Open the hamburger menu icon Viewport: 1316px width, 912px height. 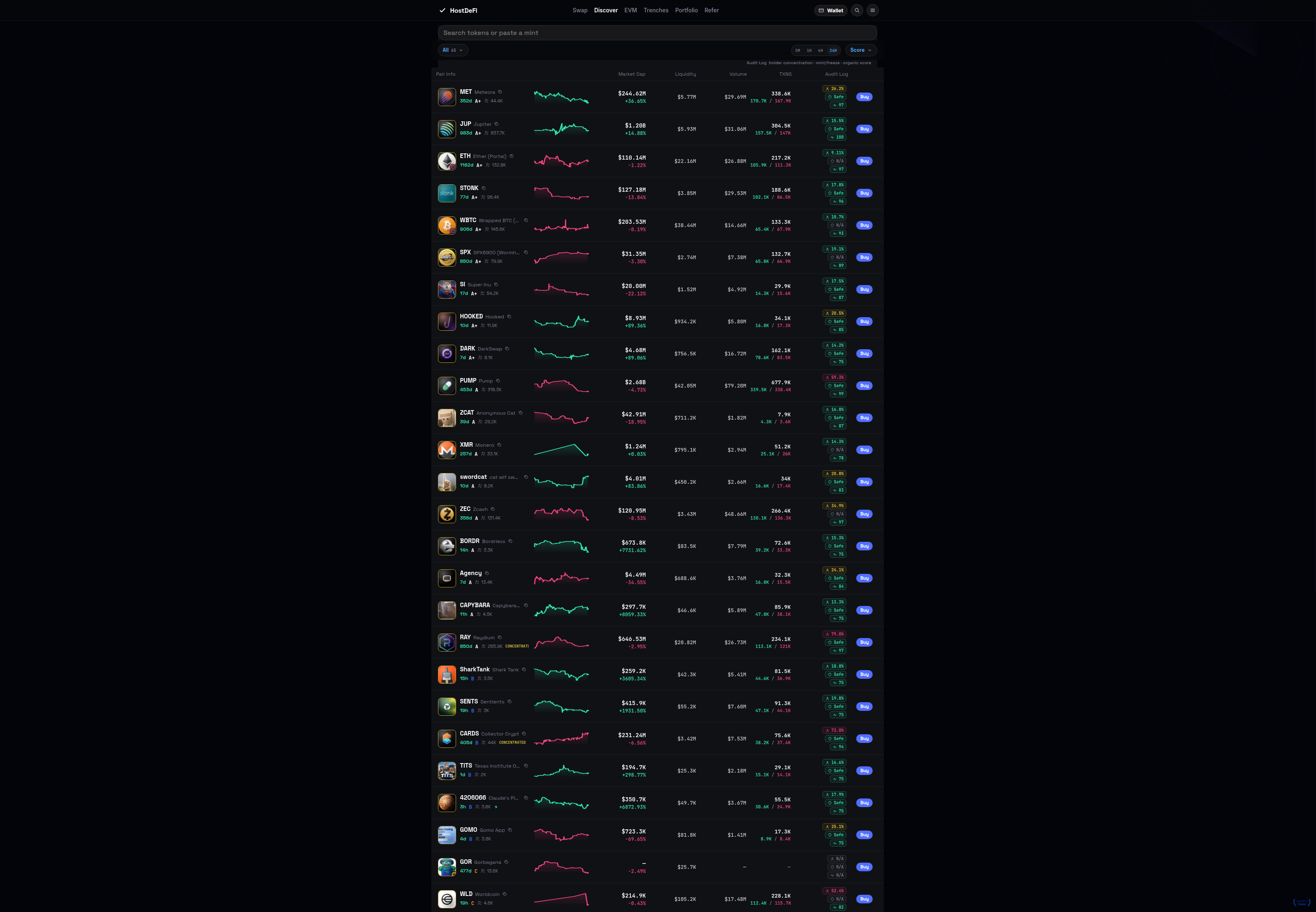(x=872, y=10)
